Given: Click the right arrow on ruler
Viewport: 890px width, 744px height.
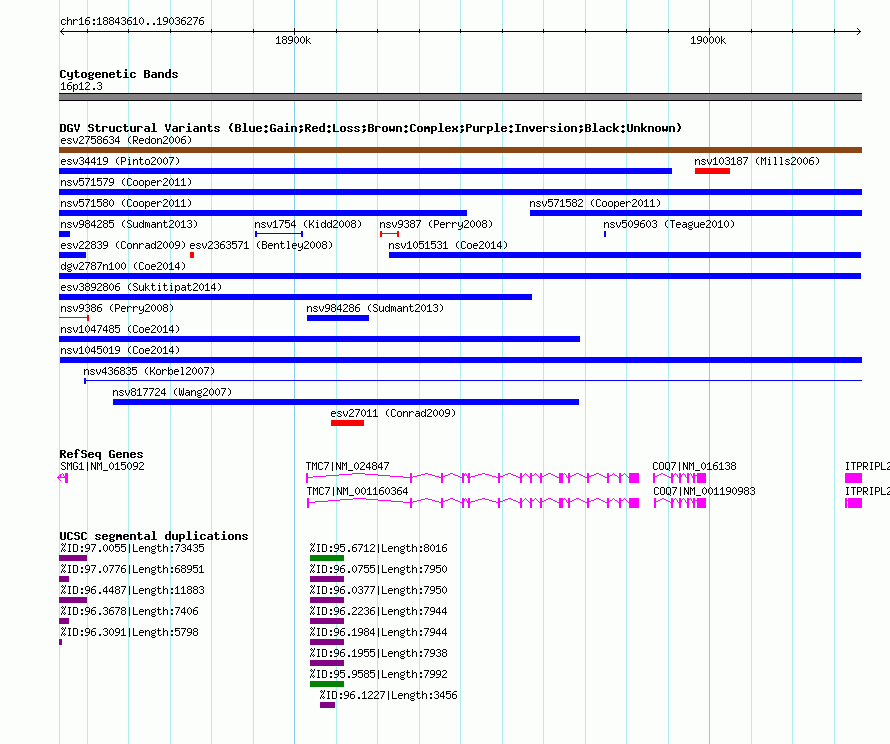Looking at the screenshot, I should tap(859, 31).
